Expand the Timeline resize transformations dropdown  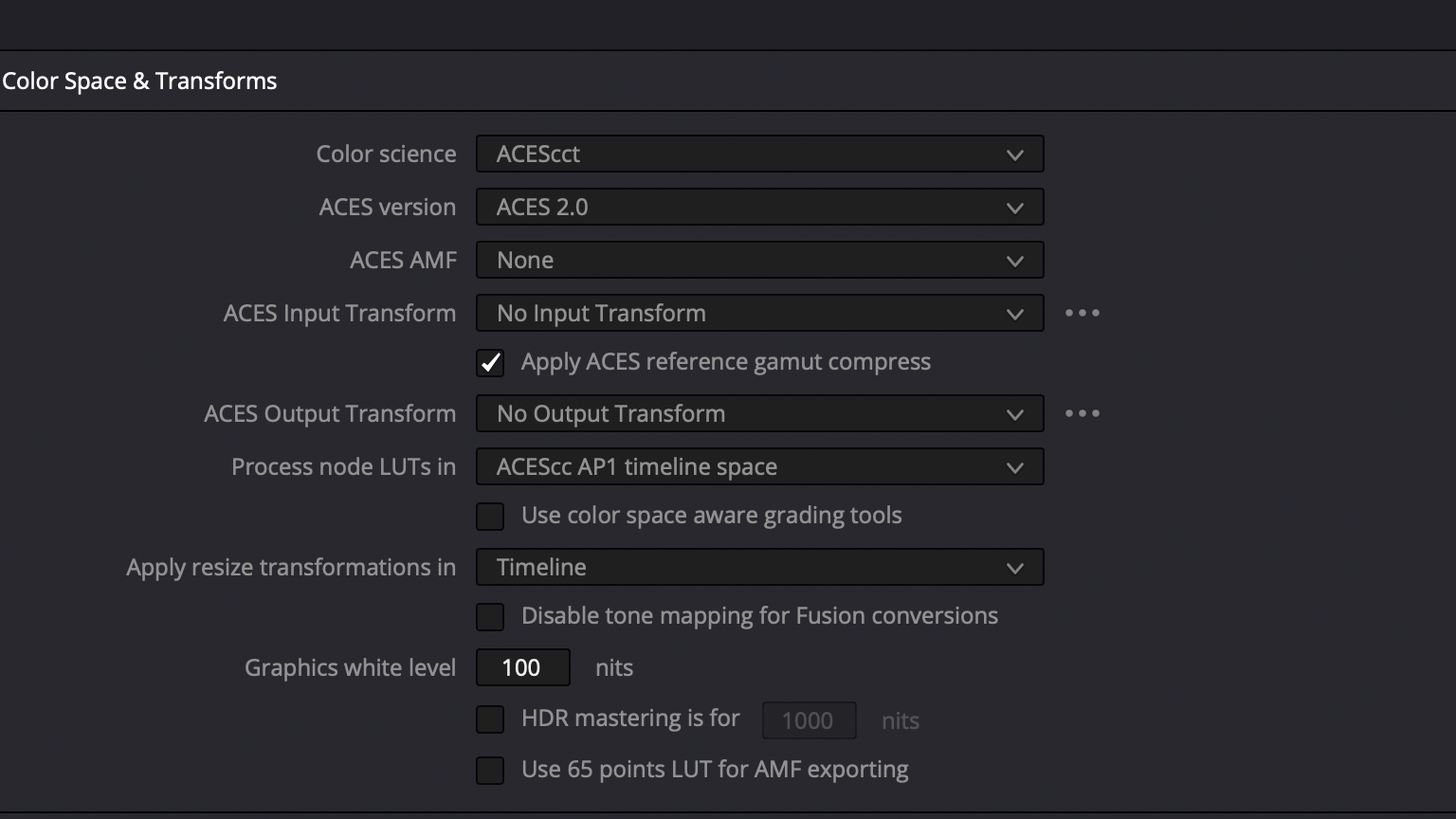739,567
